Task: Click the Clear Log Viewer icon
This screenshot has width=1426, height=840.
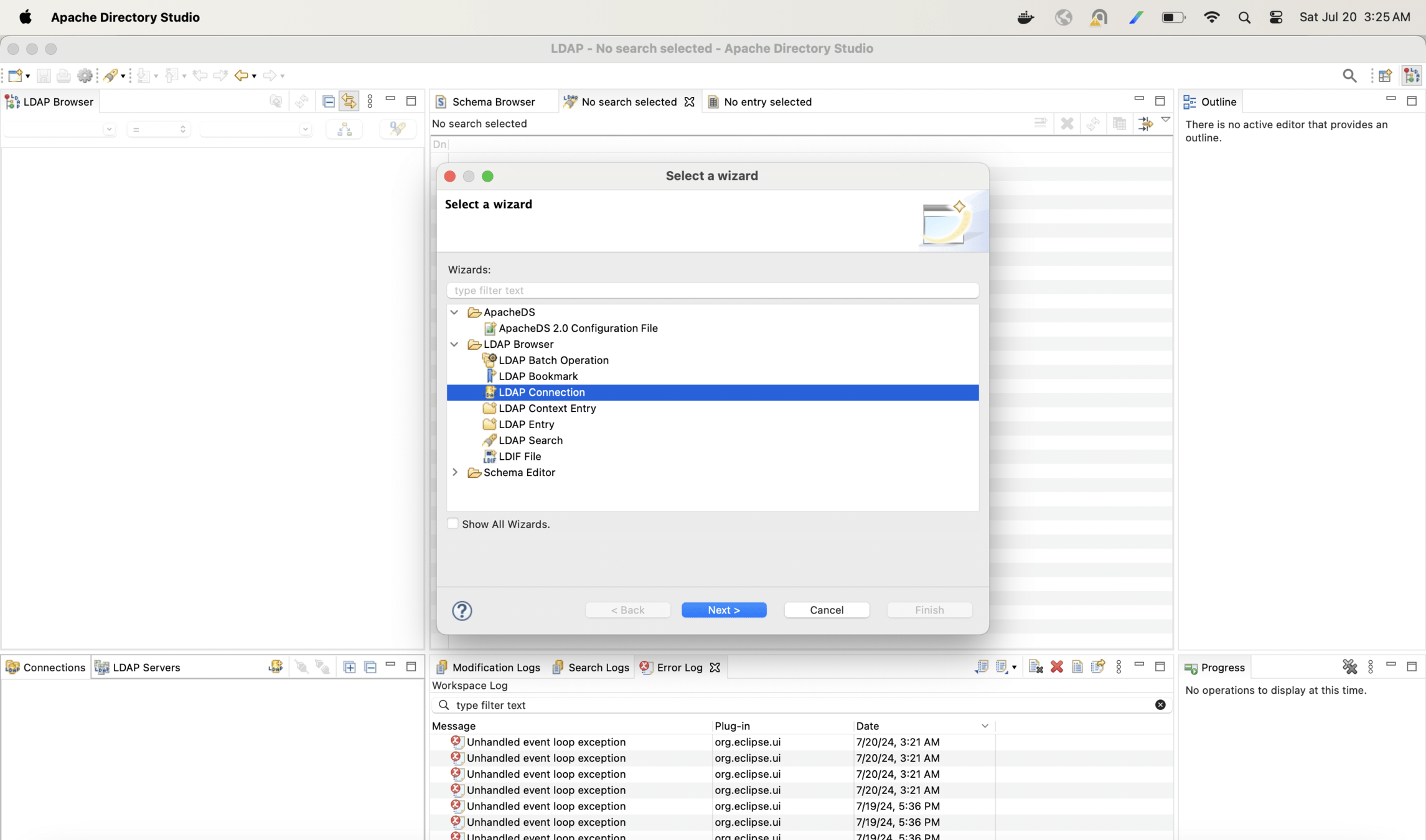Action: tap(1035, 667)
